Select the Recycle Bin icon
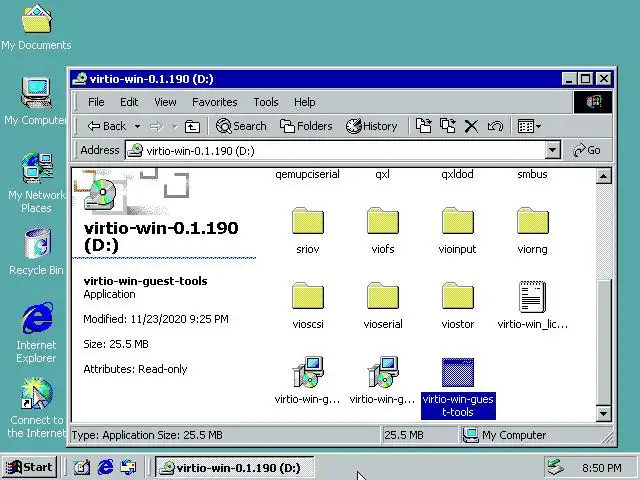 pyautogui.click(x=36, y=252)
